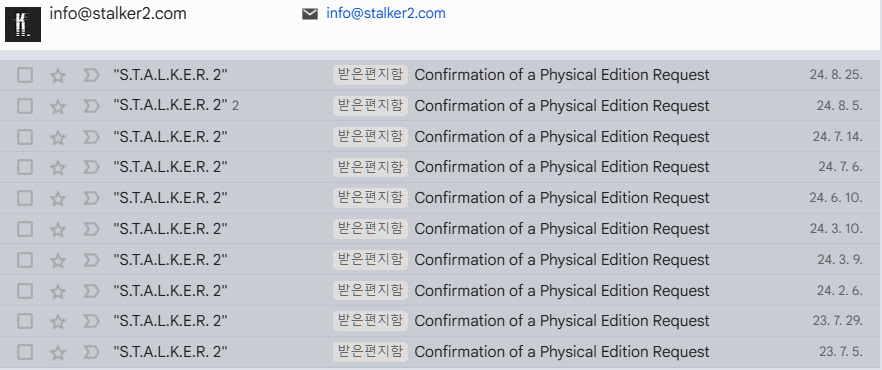
Task: Click the sender's black profile avatar
Action: [x=23, y=24]
